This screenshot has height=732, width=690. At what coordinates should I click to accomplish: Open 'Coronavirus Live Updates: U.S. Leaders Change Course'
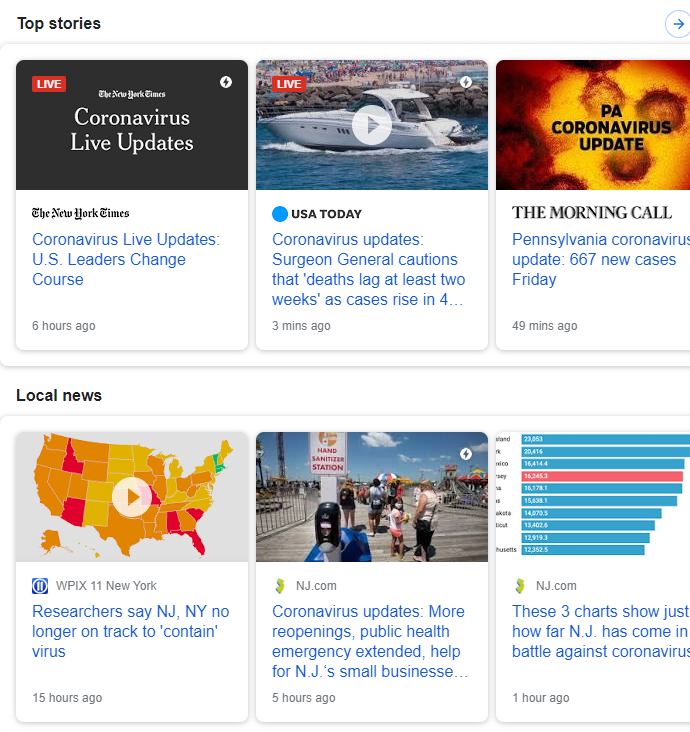point(125,260)
